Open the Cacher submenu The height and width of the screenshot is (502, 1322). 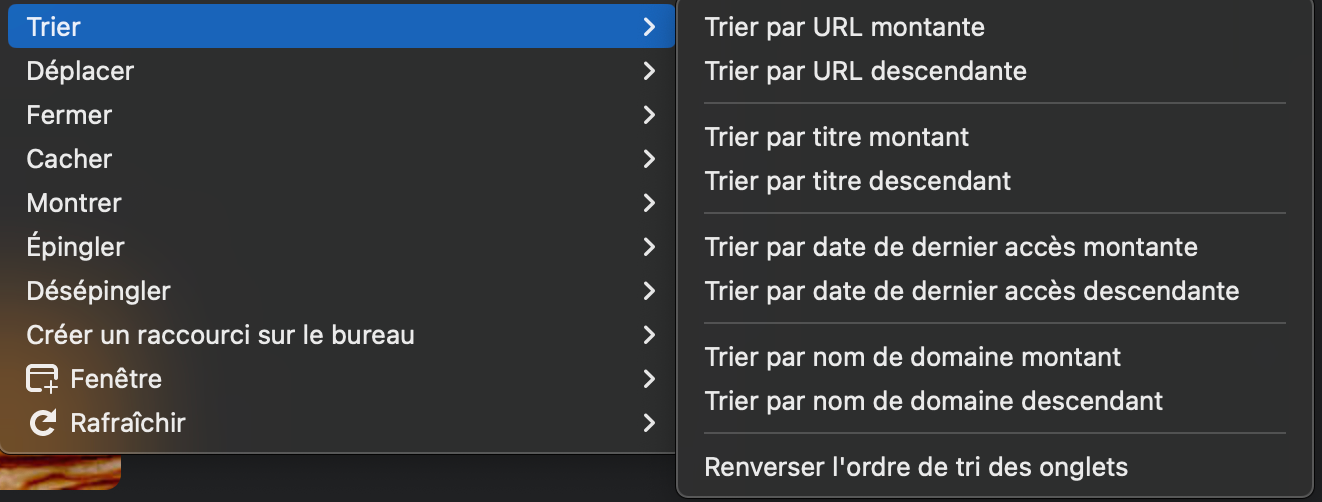[x=70, y=159]
